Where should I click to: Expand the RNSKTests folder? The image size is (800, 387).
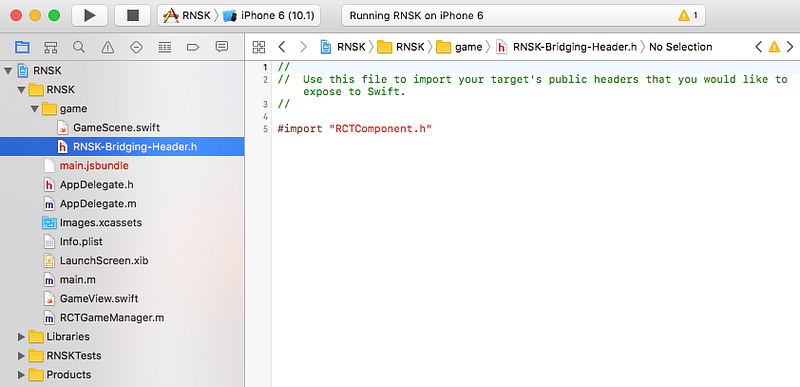[x=21, y=356]
